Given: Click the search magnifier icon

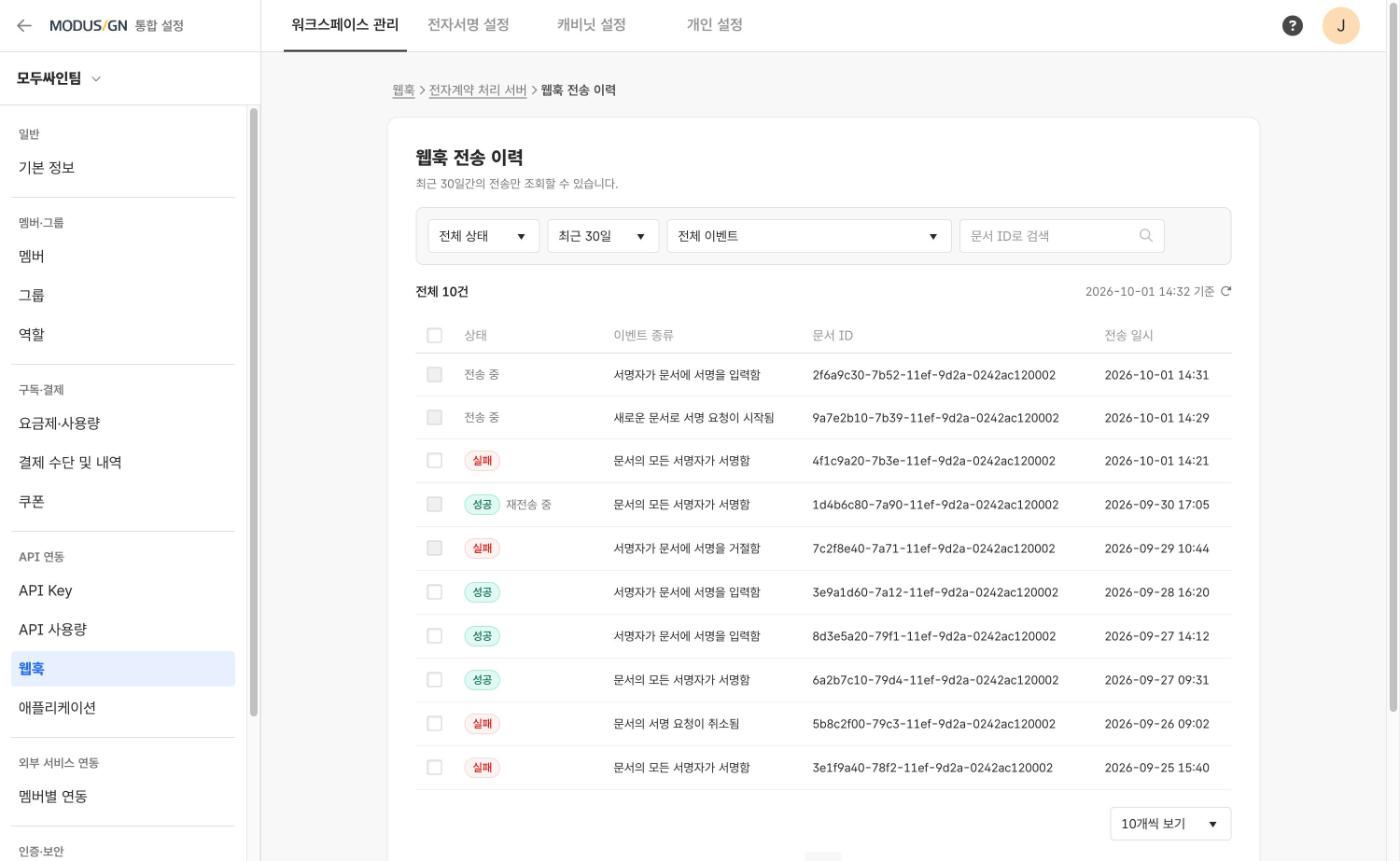Looking at the screenshot, I should pyautogui.click(x=1145, y=236).
